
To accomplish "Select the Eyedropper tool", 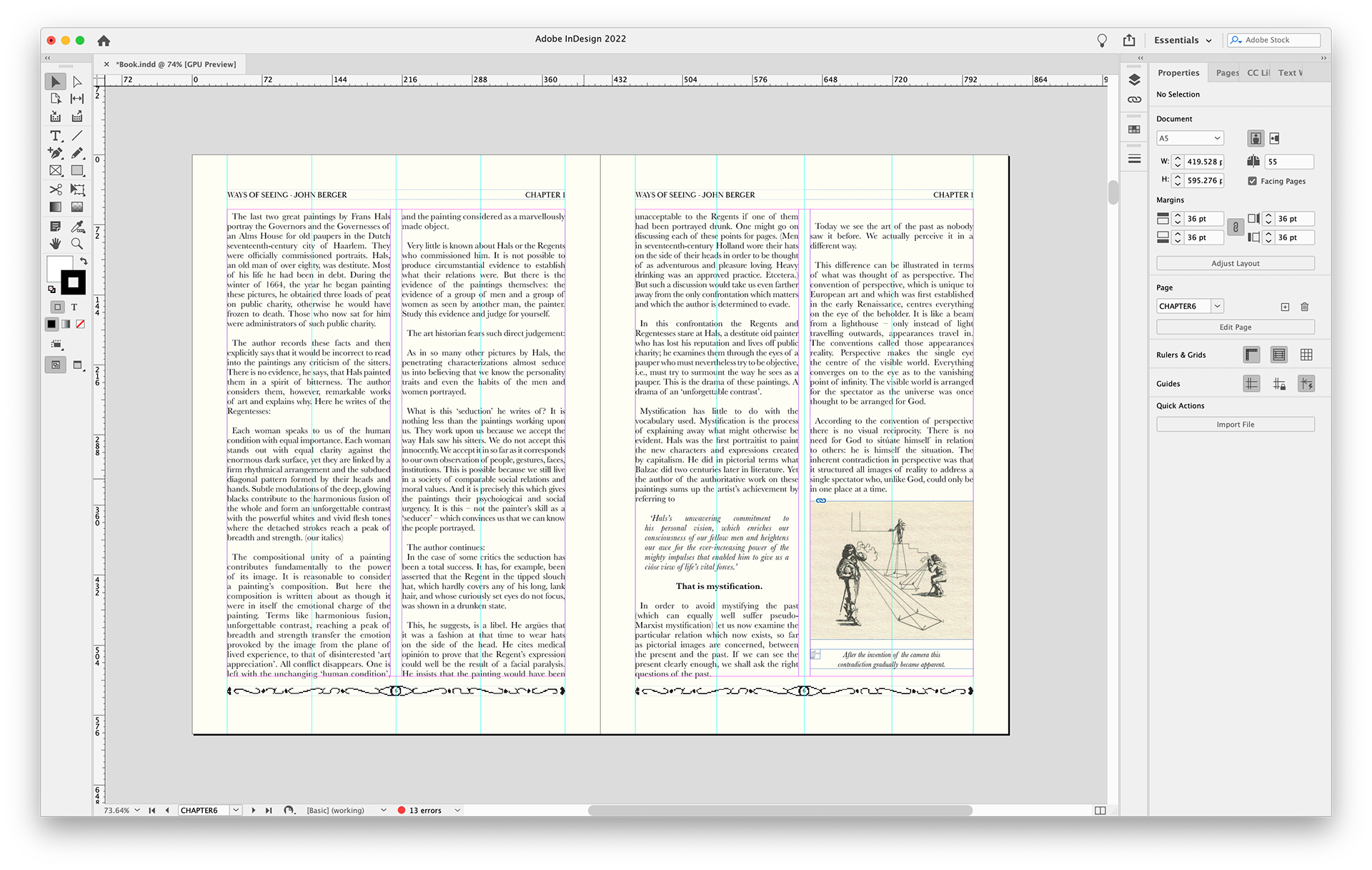I will tap(77, 227).
